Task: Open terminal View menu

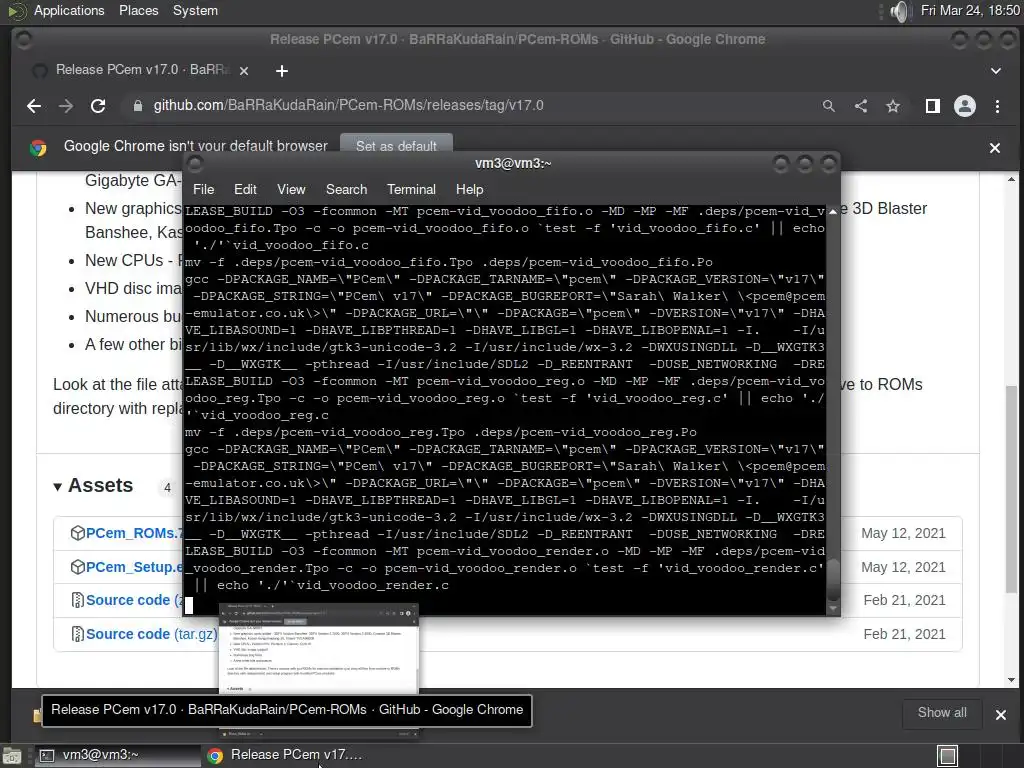Action: 291,189
